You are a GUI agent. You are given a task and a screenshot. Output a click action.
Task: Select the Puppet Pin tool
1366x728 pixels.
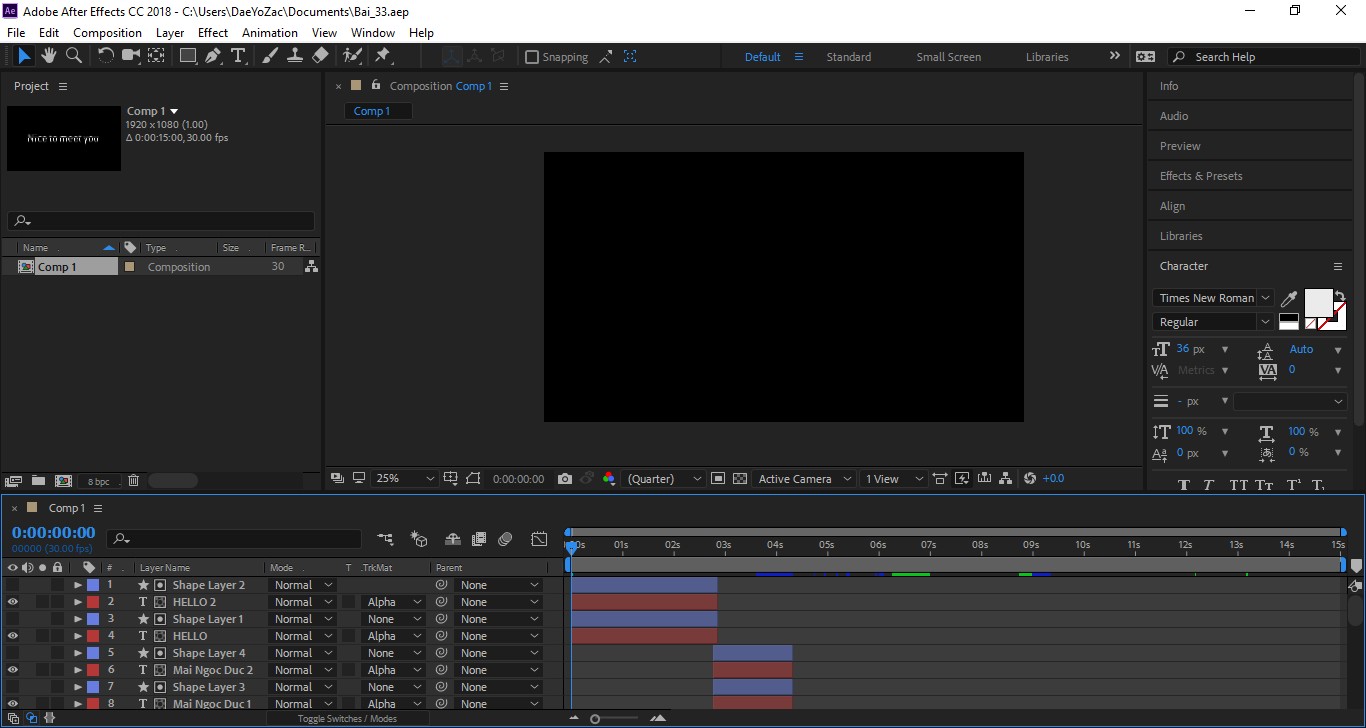pyautogui.click(x=382, y=56)
